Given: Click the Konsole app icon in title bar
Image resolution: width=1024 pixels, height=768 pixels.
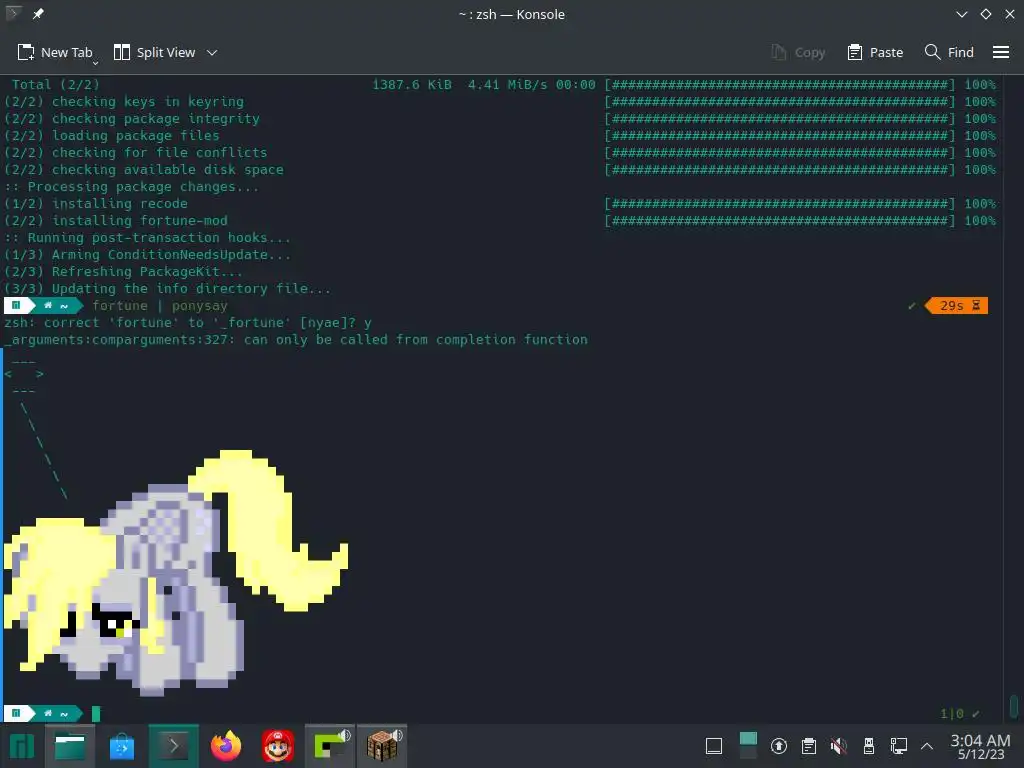Looking at the screenshot, I should click(x=13, y=14).
